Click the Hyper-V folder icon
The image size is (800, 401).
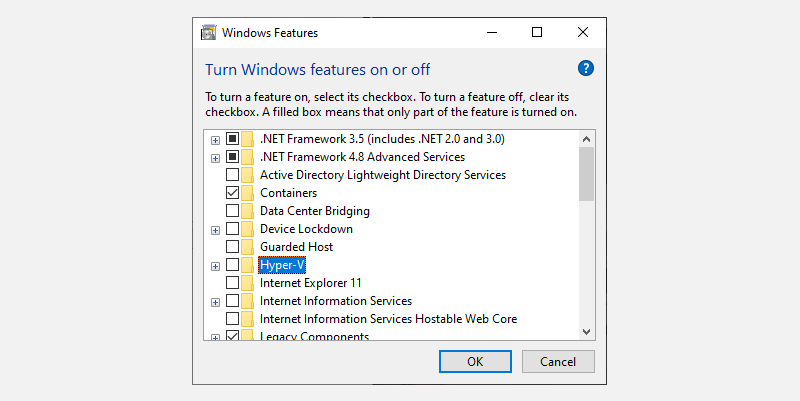point(247,265)
